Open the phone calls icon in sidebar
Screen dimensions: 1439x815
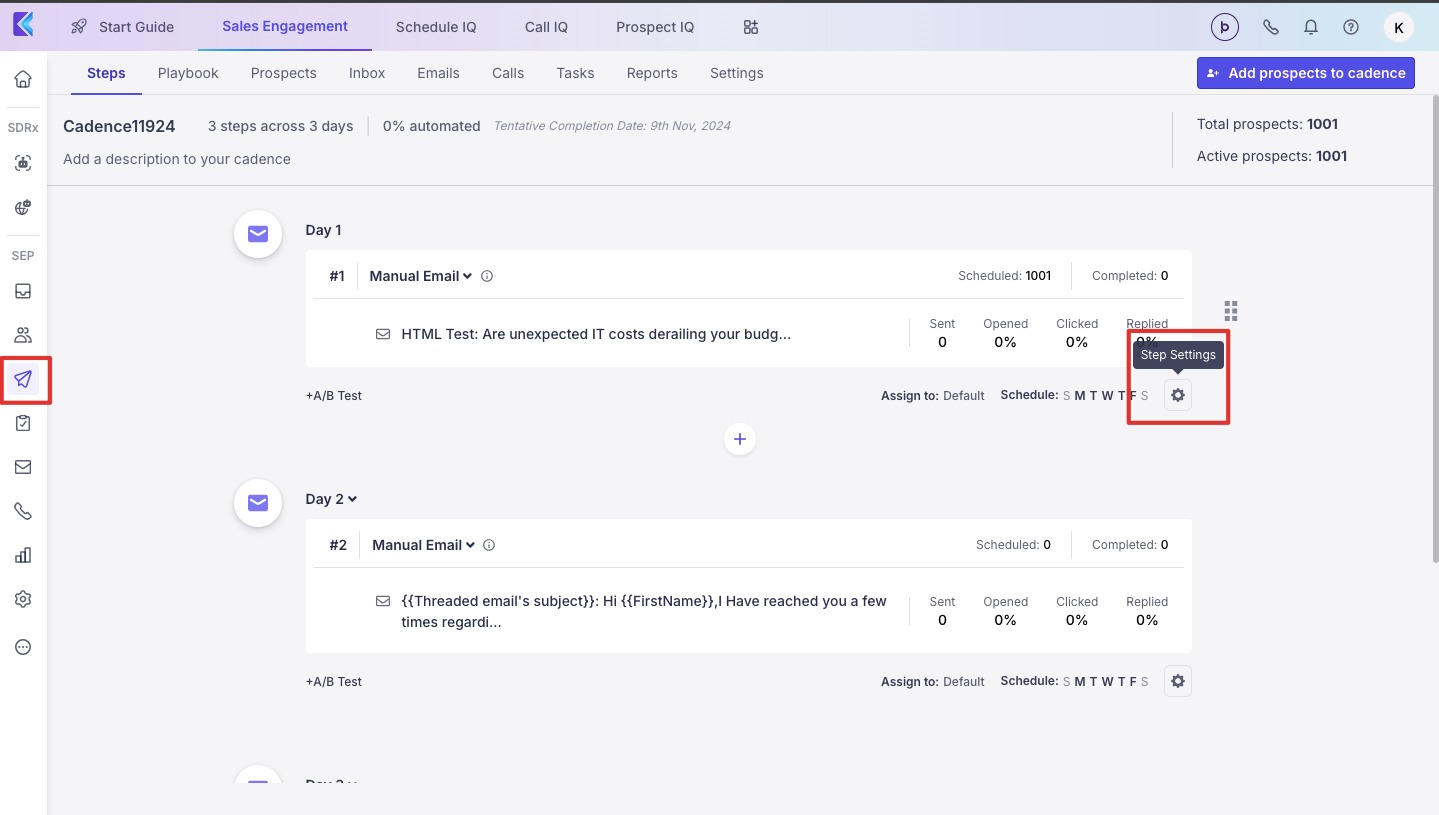tap(23, 511)
